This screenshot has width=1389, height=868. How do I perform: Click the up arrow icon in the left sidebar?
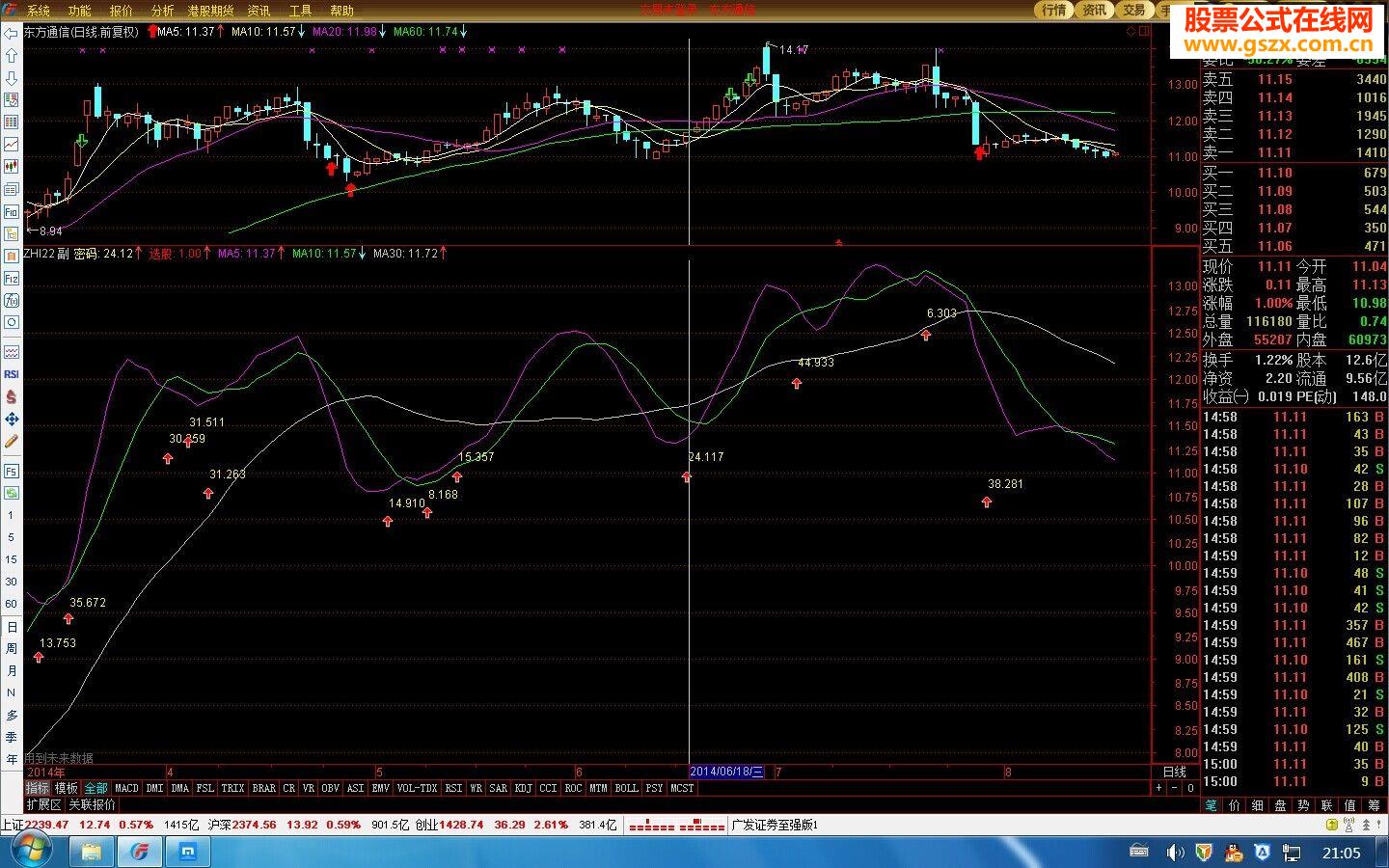[12, 56]
